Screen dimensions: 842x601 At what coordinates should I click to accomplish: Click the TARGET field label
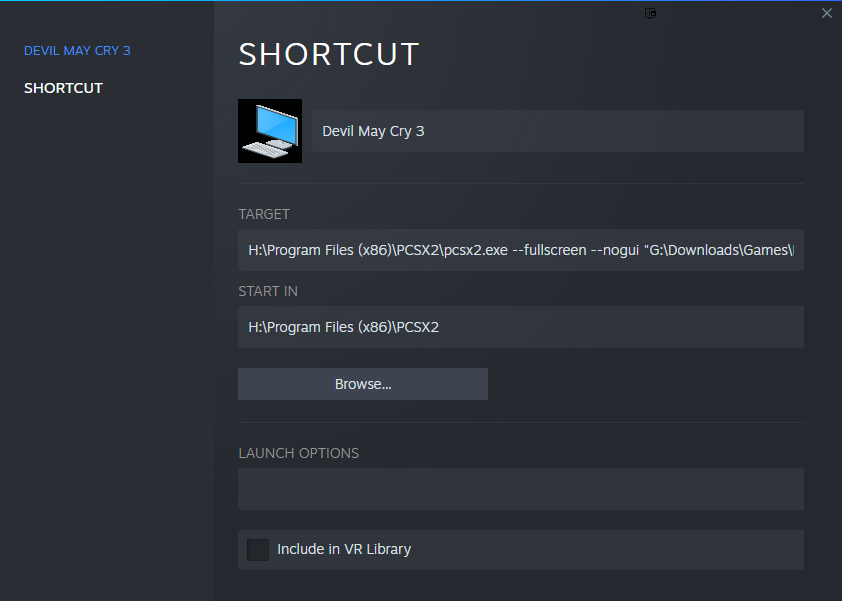pyautogui.click(x=264, y=214)
